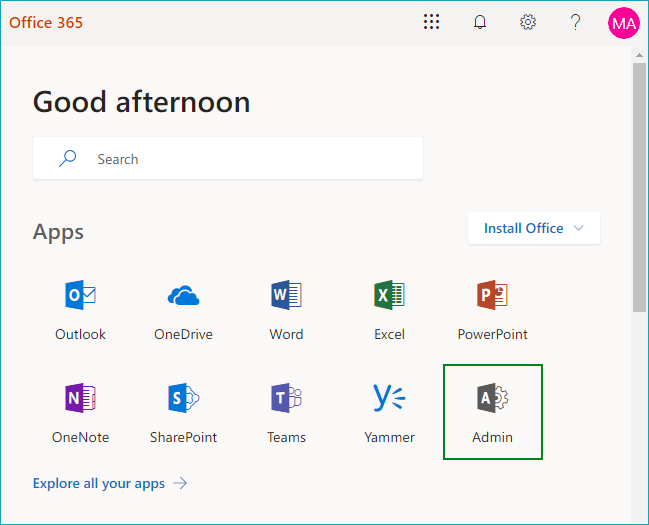
Task: Open the PowerPoint app
Action: [x=493, y=311]
